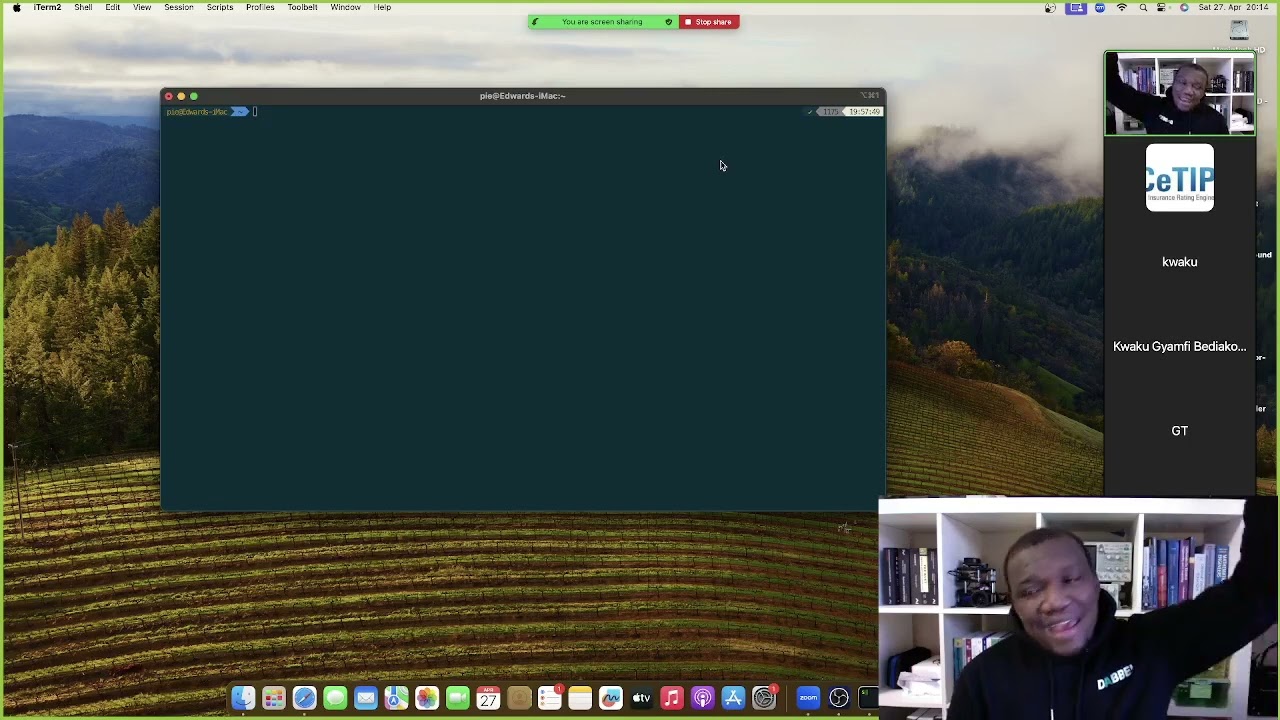Screen dimensions: 1280x720
Task: Select participant "Kwaku Gyamfi Bediako..."
Action: [1180, 347]
